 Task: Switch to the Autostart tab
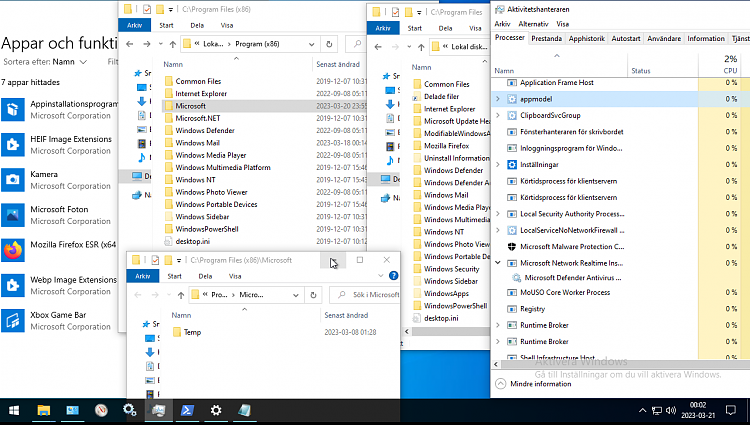(626, 39)
